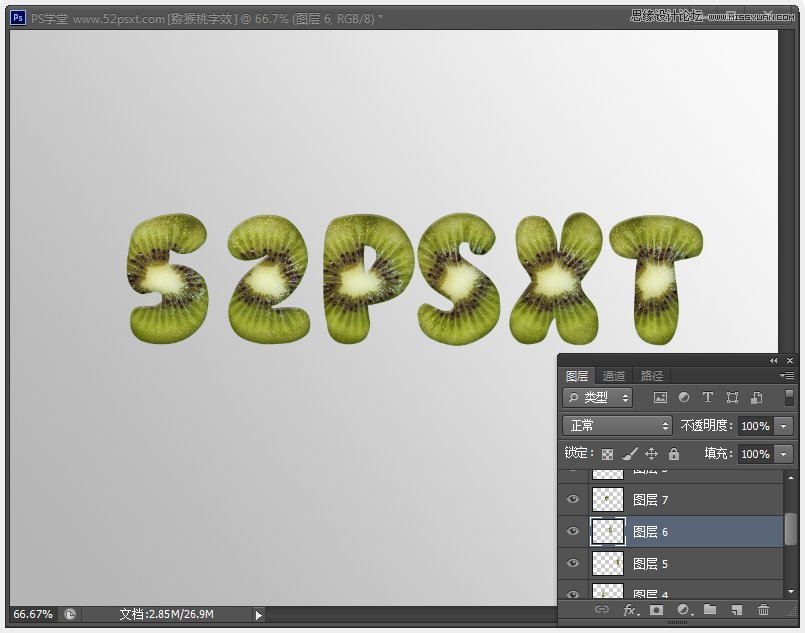Viewport: 805px width, 633px height.
Task: Add a layer mask
Action: coord(657,610)
